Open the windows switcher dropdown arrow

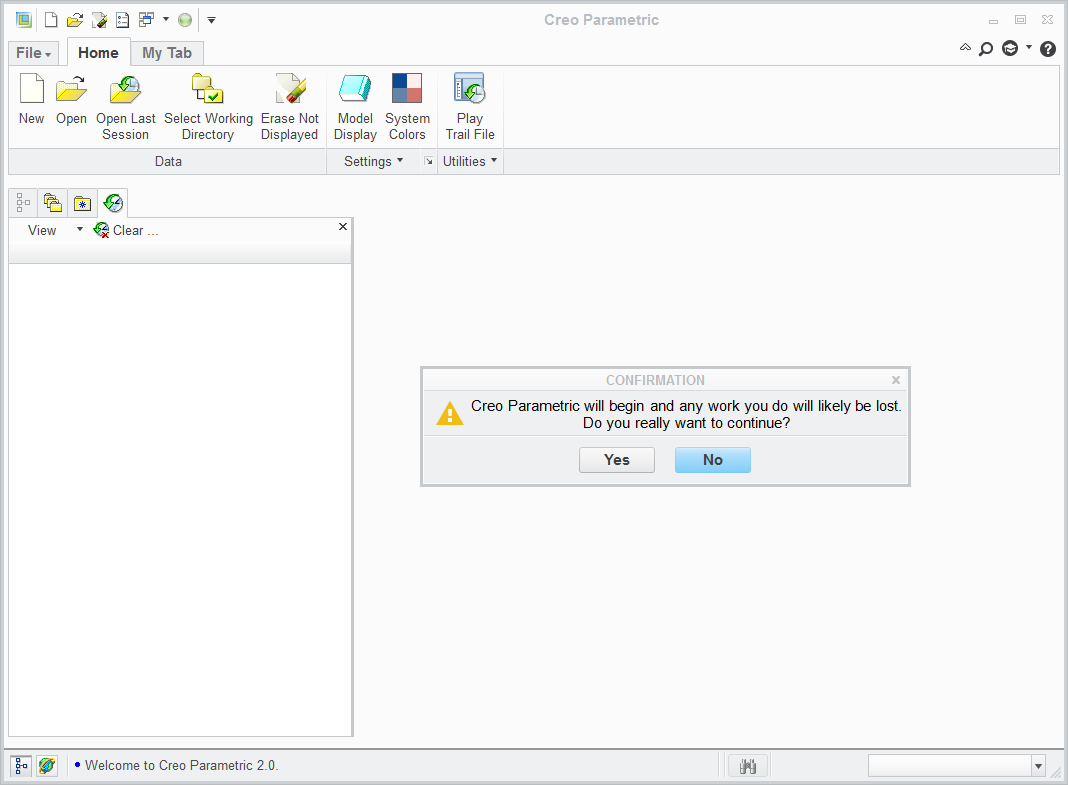coord(166,19)
